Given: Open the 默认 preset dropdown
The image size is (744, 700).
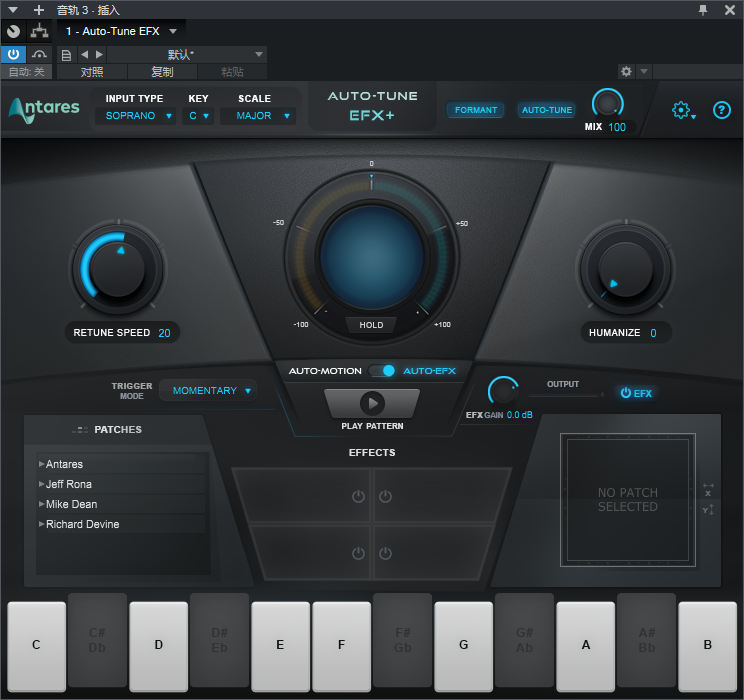Looking at the screenshot, I should (x=187, y=55).
